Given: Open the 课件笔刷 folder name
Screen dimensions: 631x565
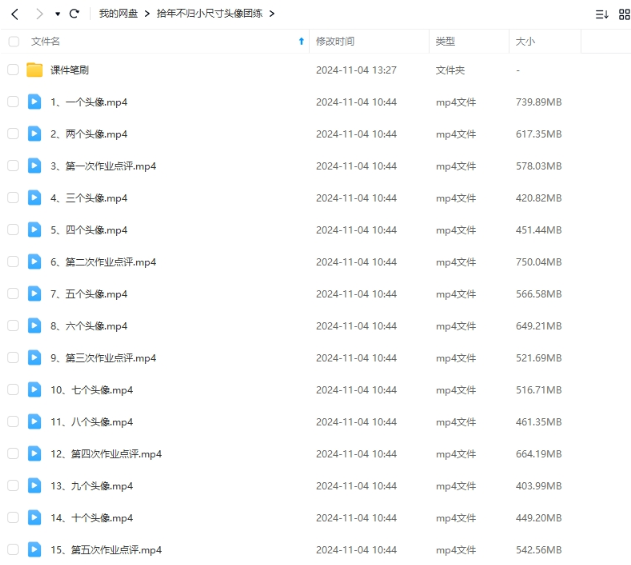Looking at the screenshot, I should [x=70, y=70].
